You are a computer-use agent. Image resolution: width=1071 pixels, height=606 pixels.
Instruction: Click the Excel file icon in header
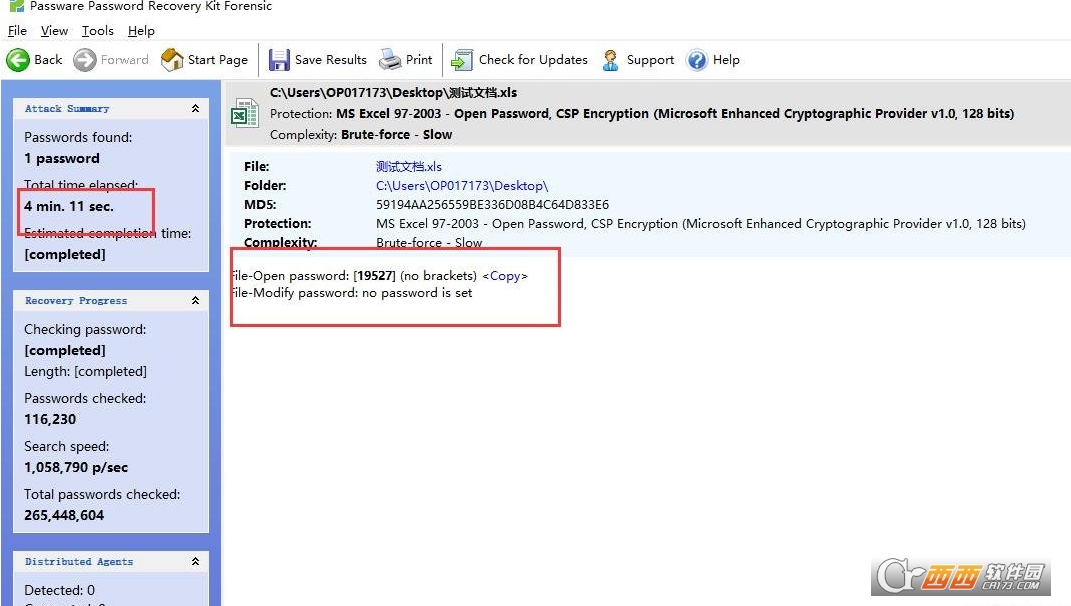pyautogui.click(x=245, y=113)
